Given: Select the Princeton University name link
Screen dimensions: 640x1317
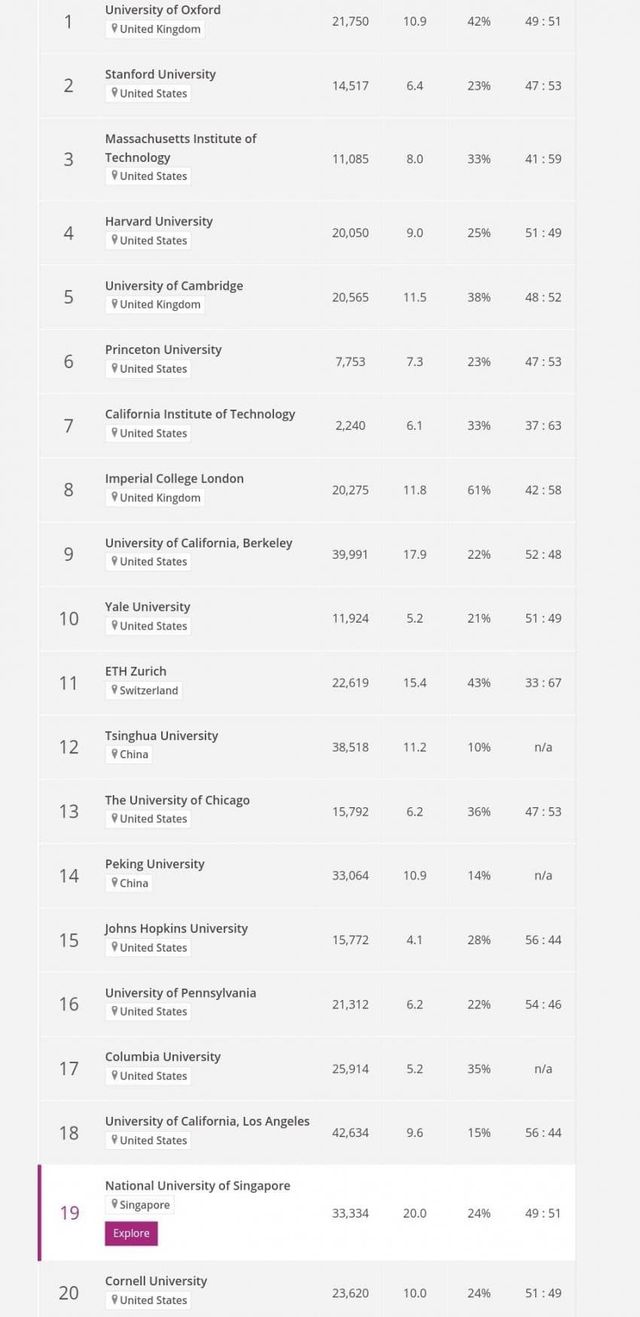Looking at the screenshot, I should 163,350.
